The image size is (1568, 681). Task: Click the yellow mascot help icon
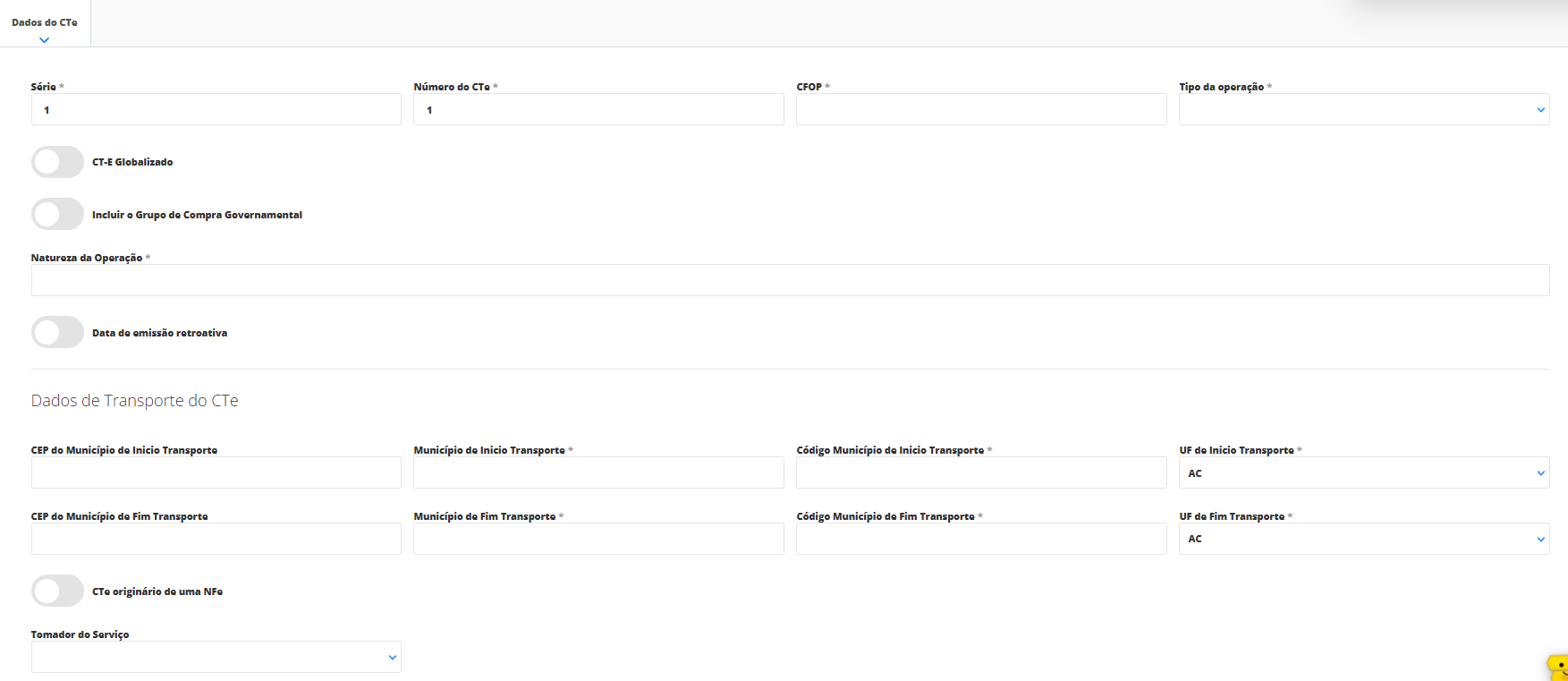[1557, 668]
